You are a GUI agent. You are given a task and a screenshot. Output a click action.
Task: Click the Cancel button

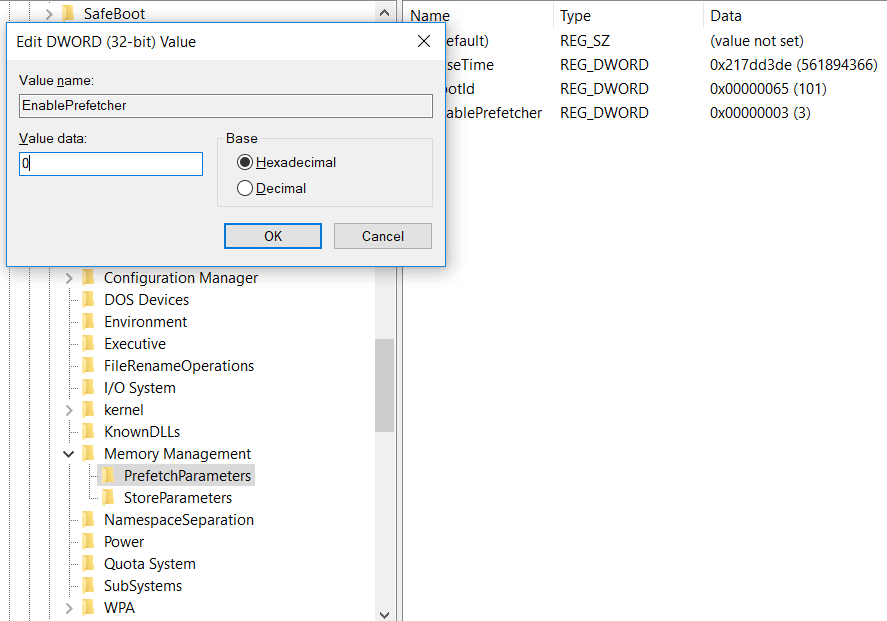tap(382, 236)
